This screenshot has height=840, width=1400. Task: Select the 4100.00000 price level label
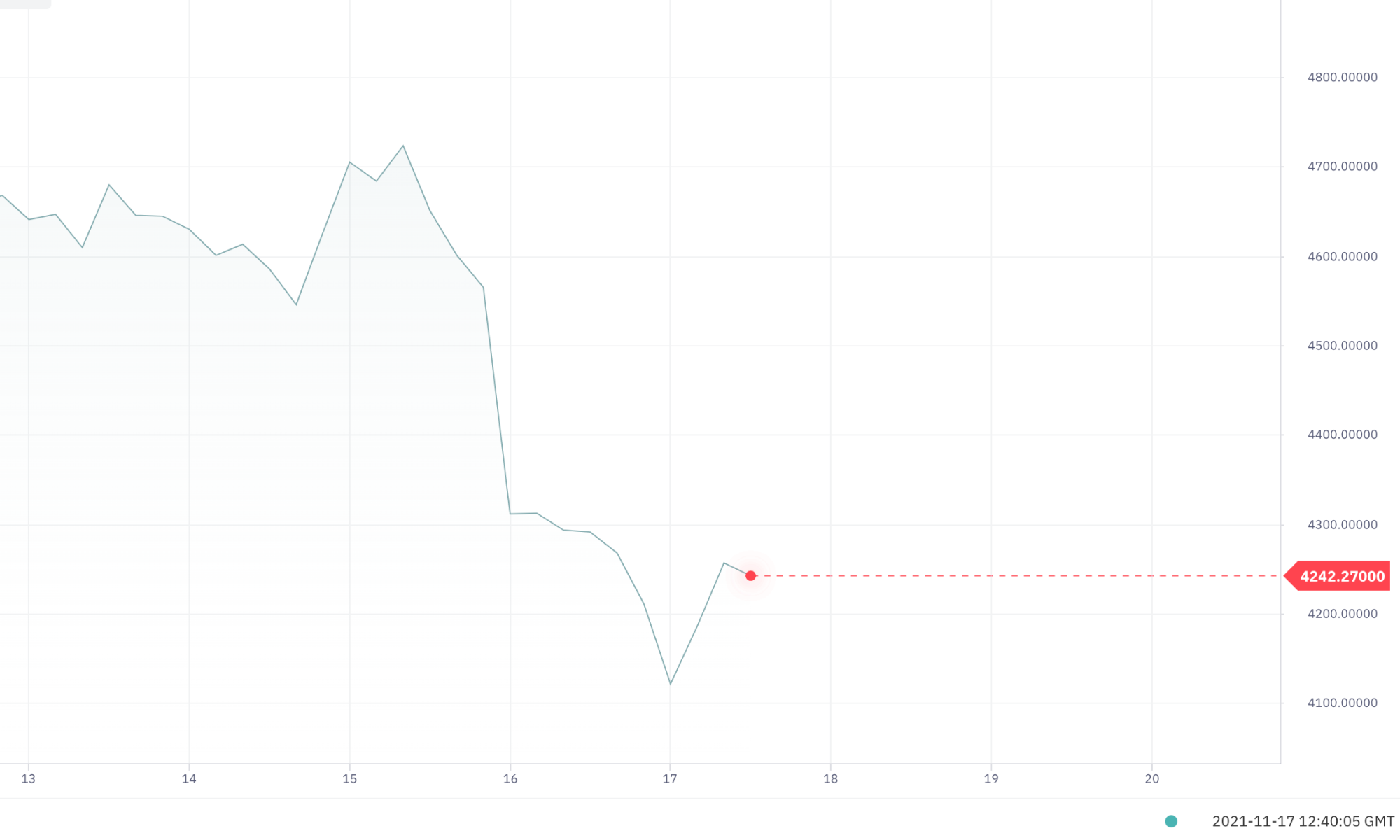(x=1342, y=703)
